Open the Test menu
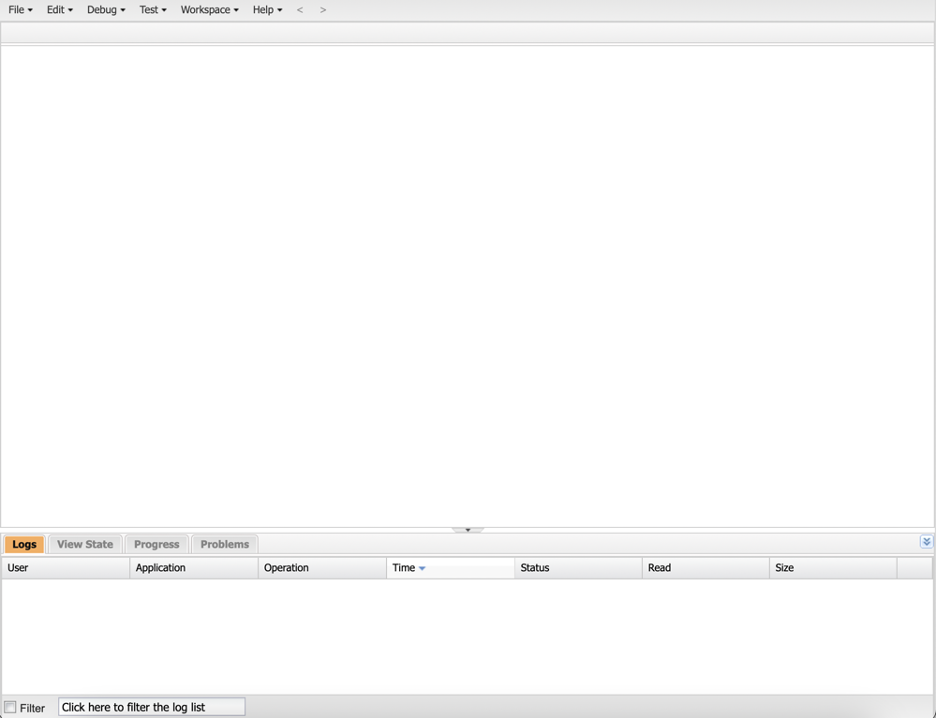The width and height of the screenshot is (936, 718). pos(153,10)
